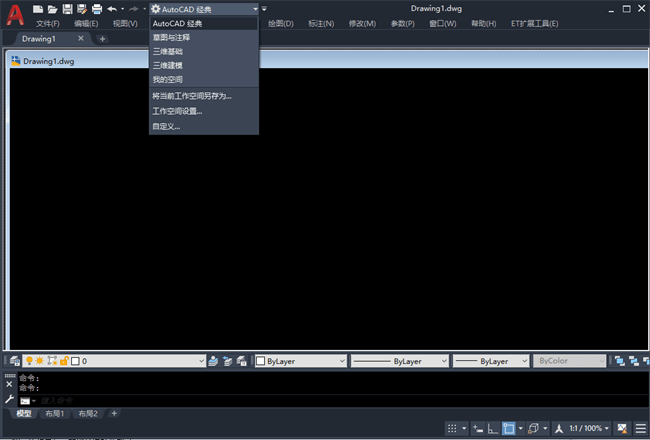Click the New drawing icon
650x440 pixels.
pyautogui.click(x=38, y=9)
